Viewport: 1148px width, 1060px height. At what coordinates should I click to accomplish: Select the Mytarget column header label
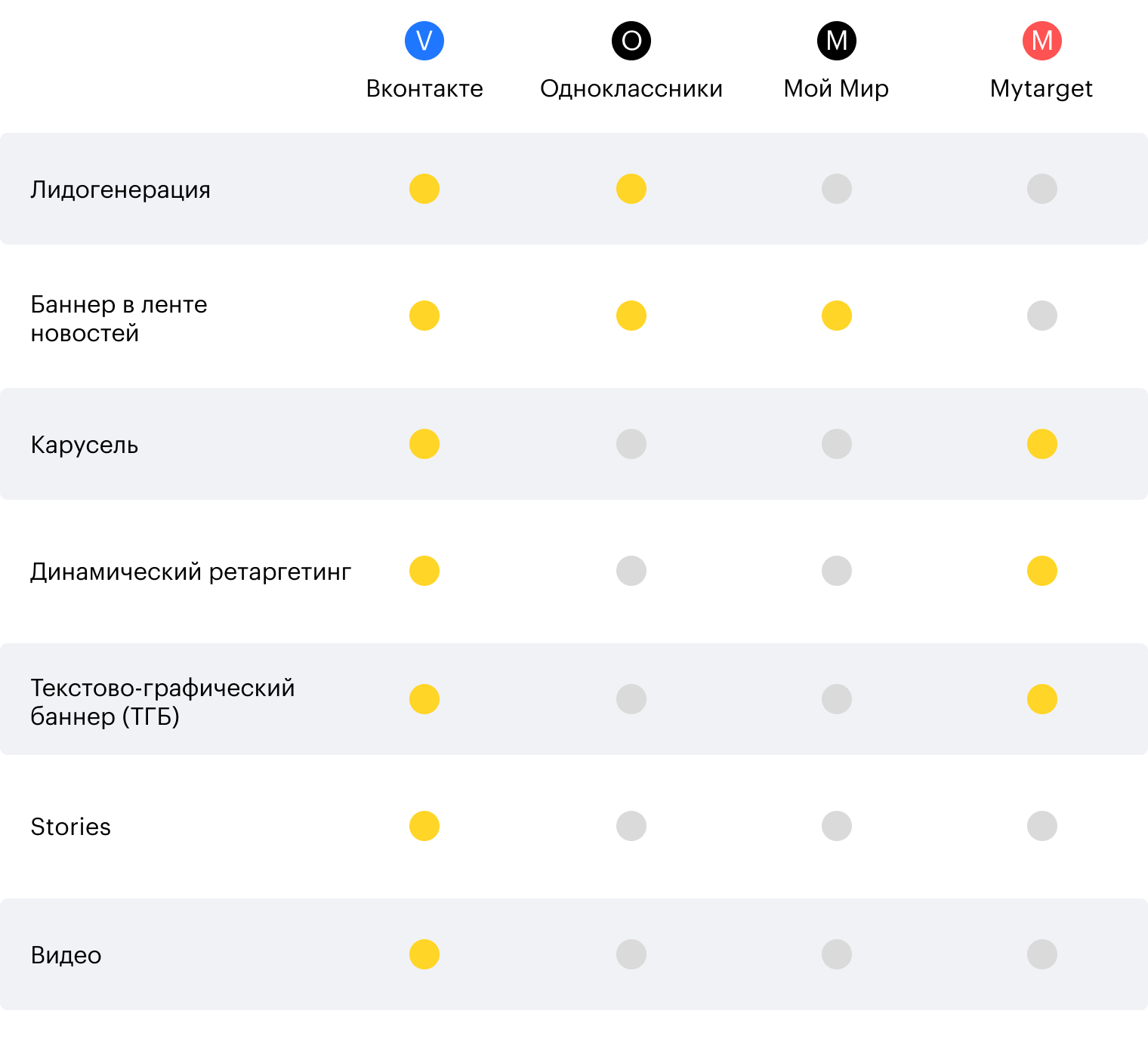(1042, 88)
